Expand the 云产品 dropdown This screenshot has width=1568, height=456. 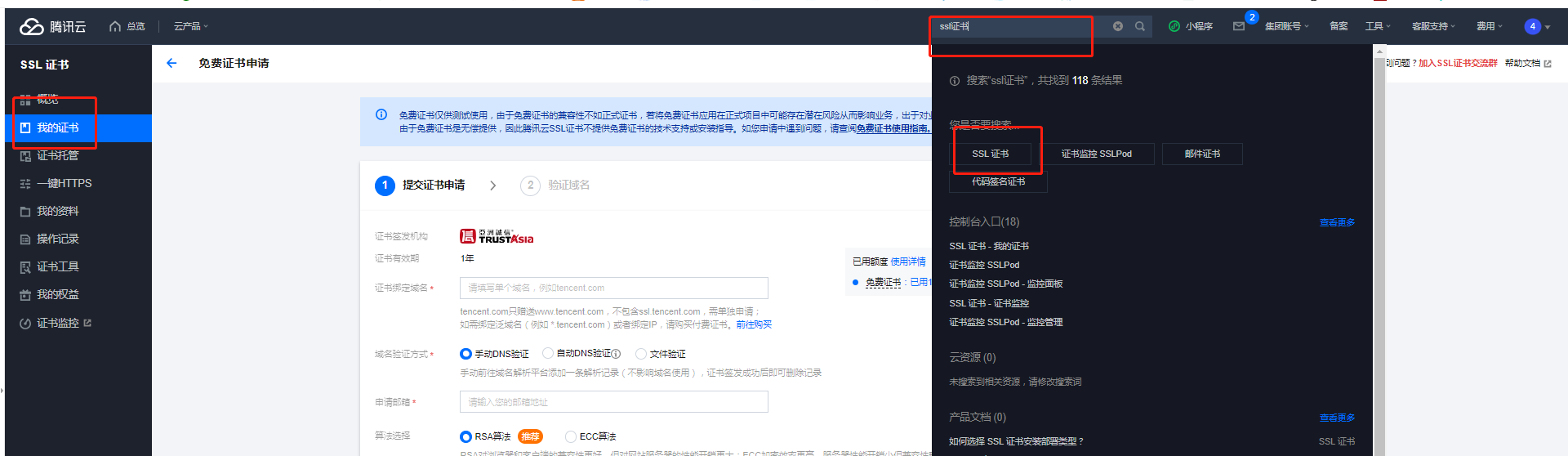pos(190,26)
